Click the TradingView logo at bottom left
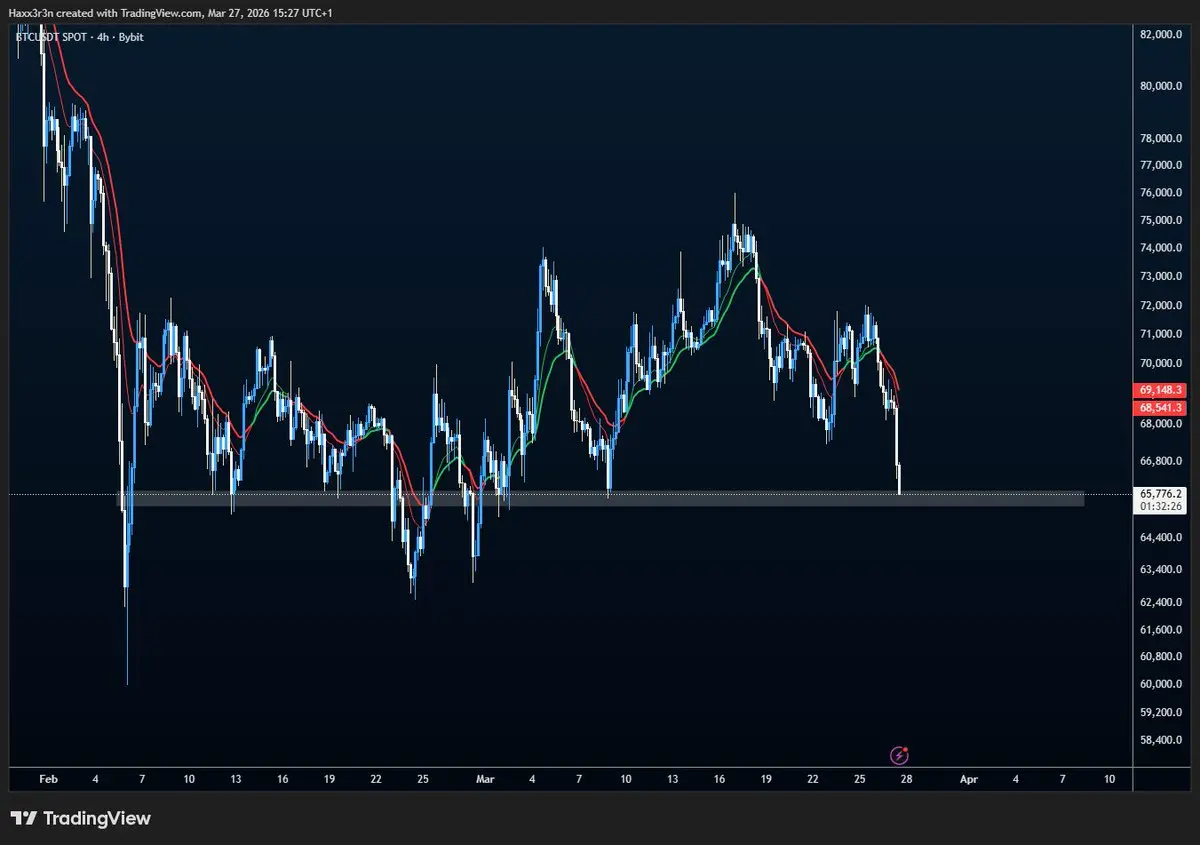The image size is (1200, 845). pos(80,819)
